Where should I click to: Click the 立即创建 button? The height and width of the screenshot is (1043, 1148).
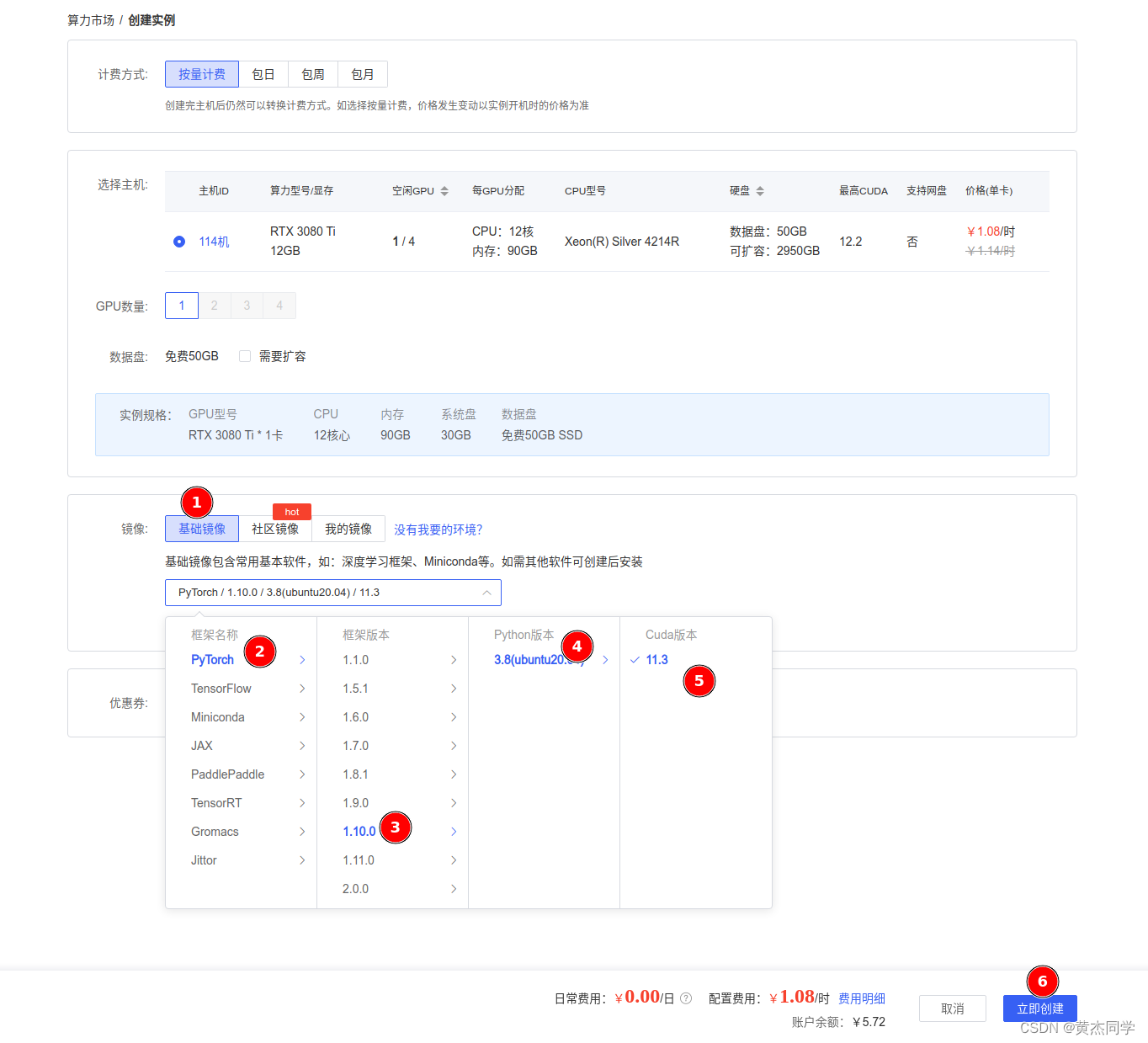[x=1040, y=1008]
